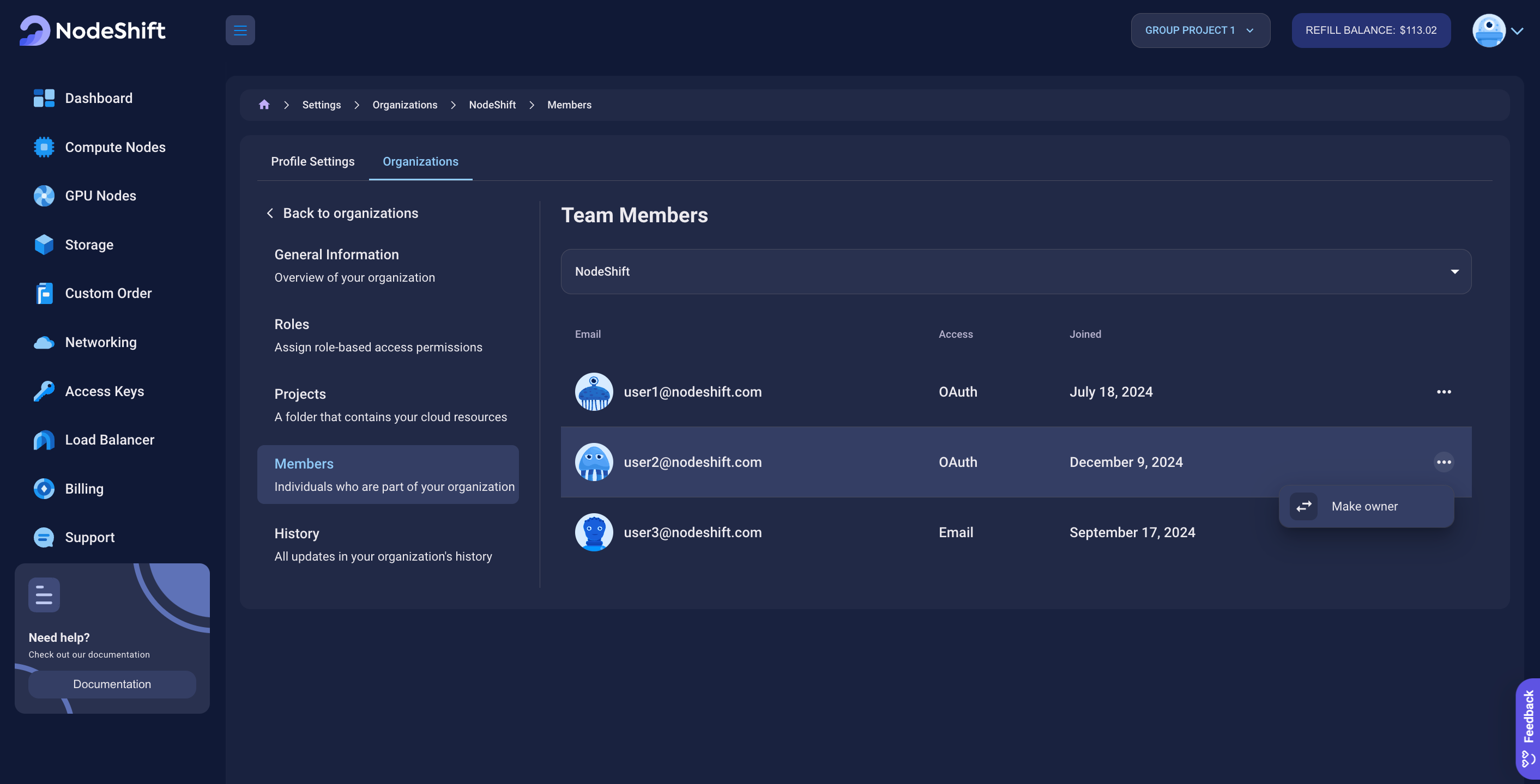The height and width of the screenshot is (784, 1540).
Task: Open Roles settings section
Action: pos(388,335)
